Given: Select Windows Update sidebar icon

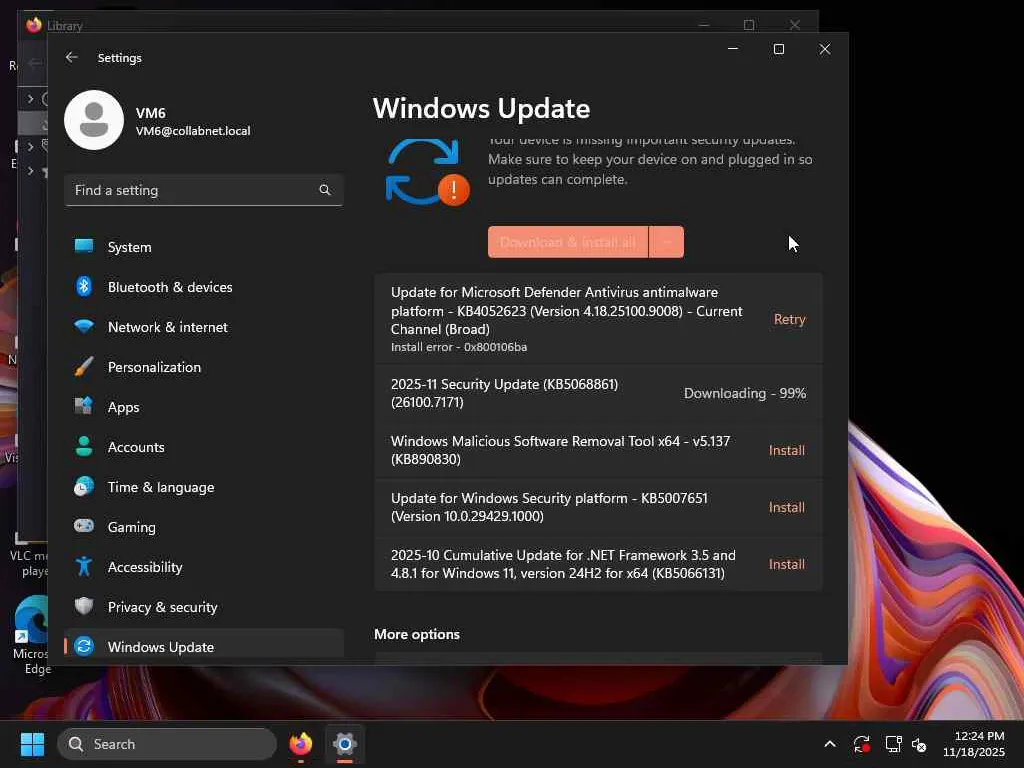Looking at the screenshot, I should (x=84, y=647).
